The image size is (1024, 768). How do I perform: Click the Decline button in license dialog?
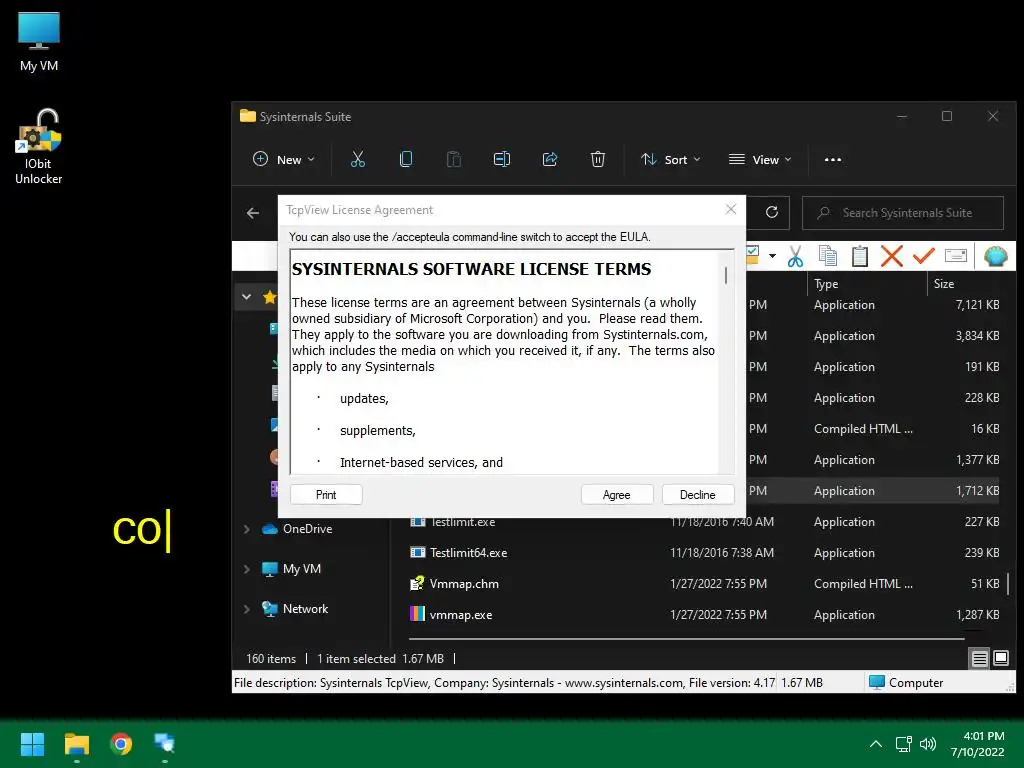[x=697, y=494]
